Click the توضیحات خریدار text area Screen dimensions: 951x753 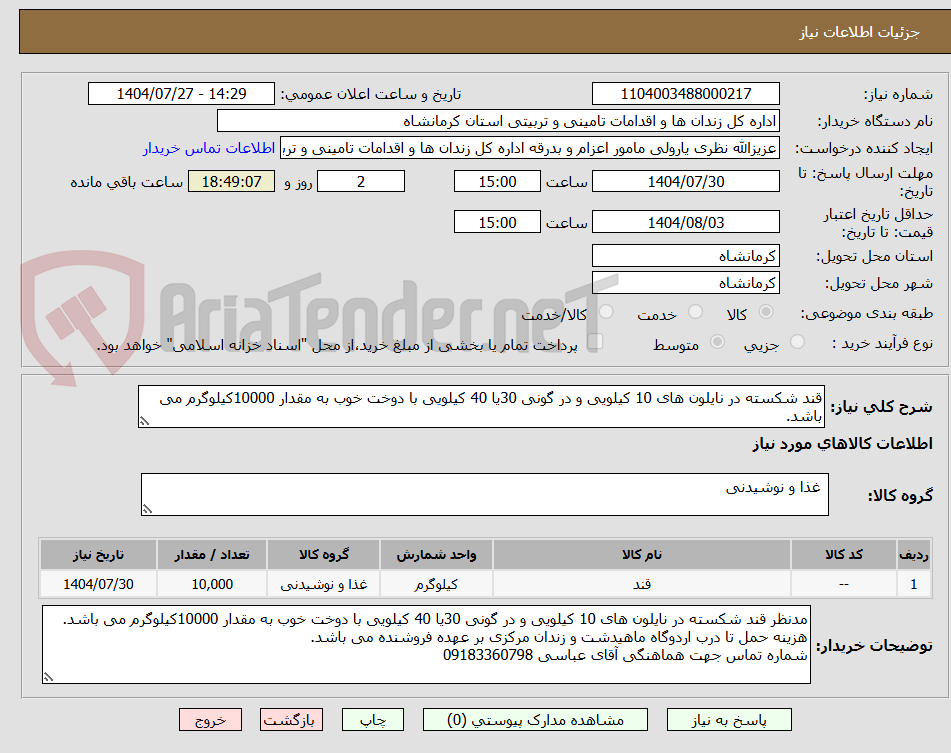[x=426, y=644]
